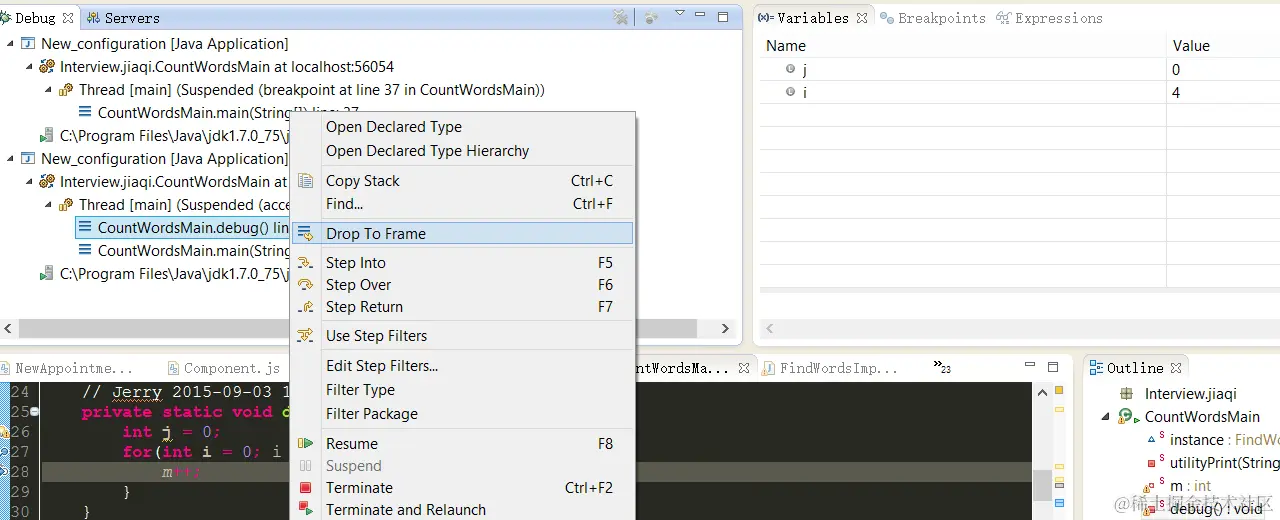Click Debug view scrollbar left arrow
Viewport: 1280px width, 520px height.
coord(8,328)
